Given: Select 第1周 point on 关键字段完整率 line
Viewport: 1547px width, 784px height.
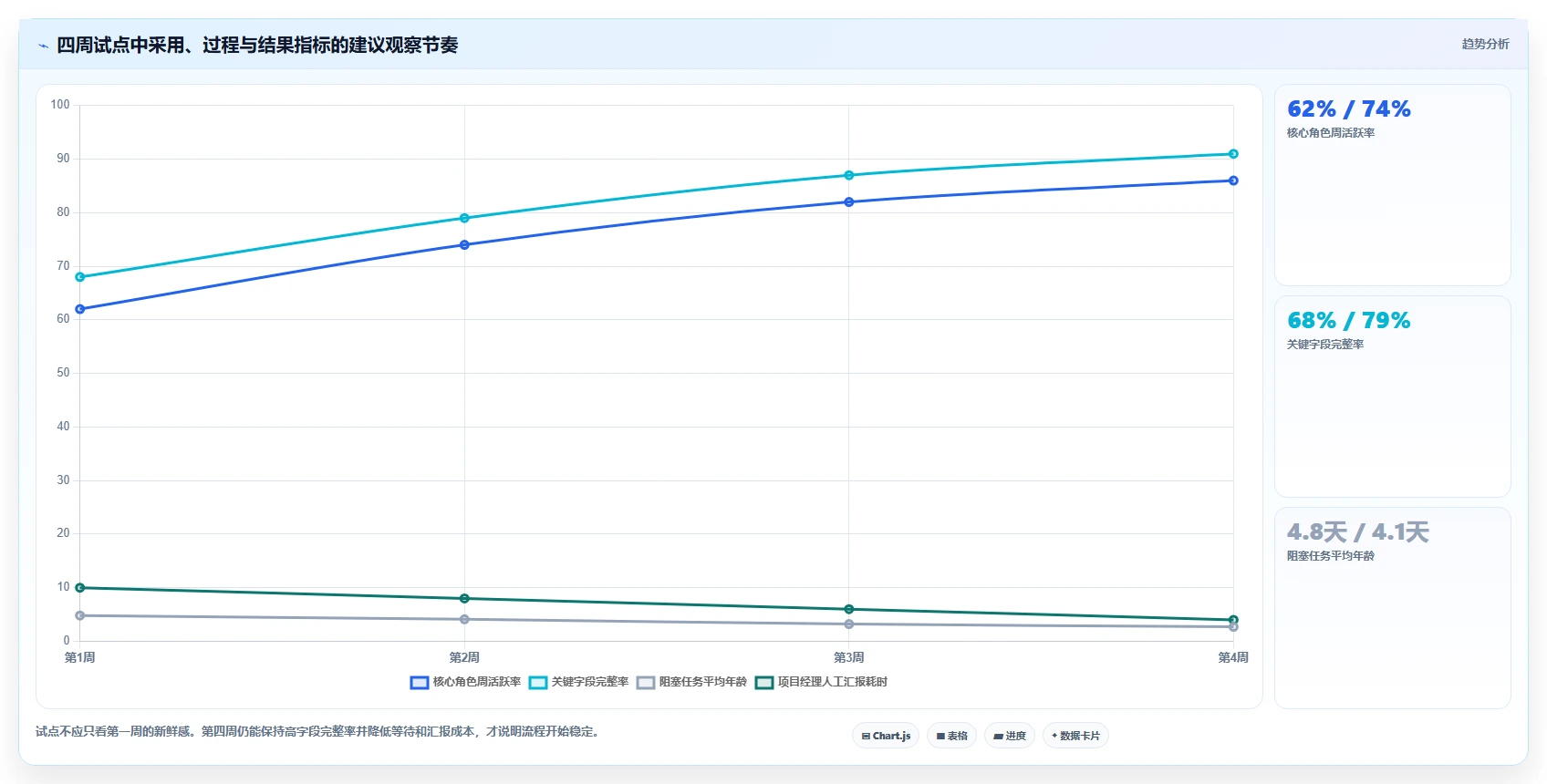Looking at the screenshot, I should coord(80,277).
